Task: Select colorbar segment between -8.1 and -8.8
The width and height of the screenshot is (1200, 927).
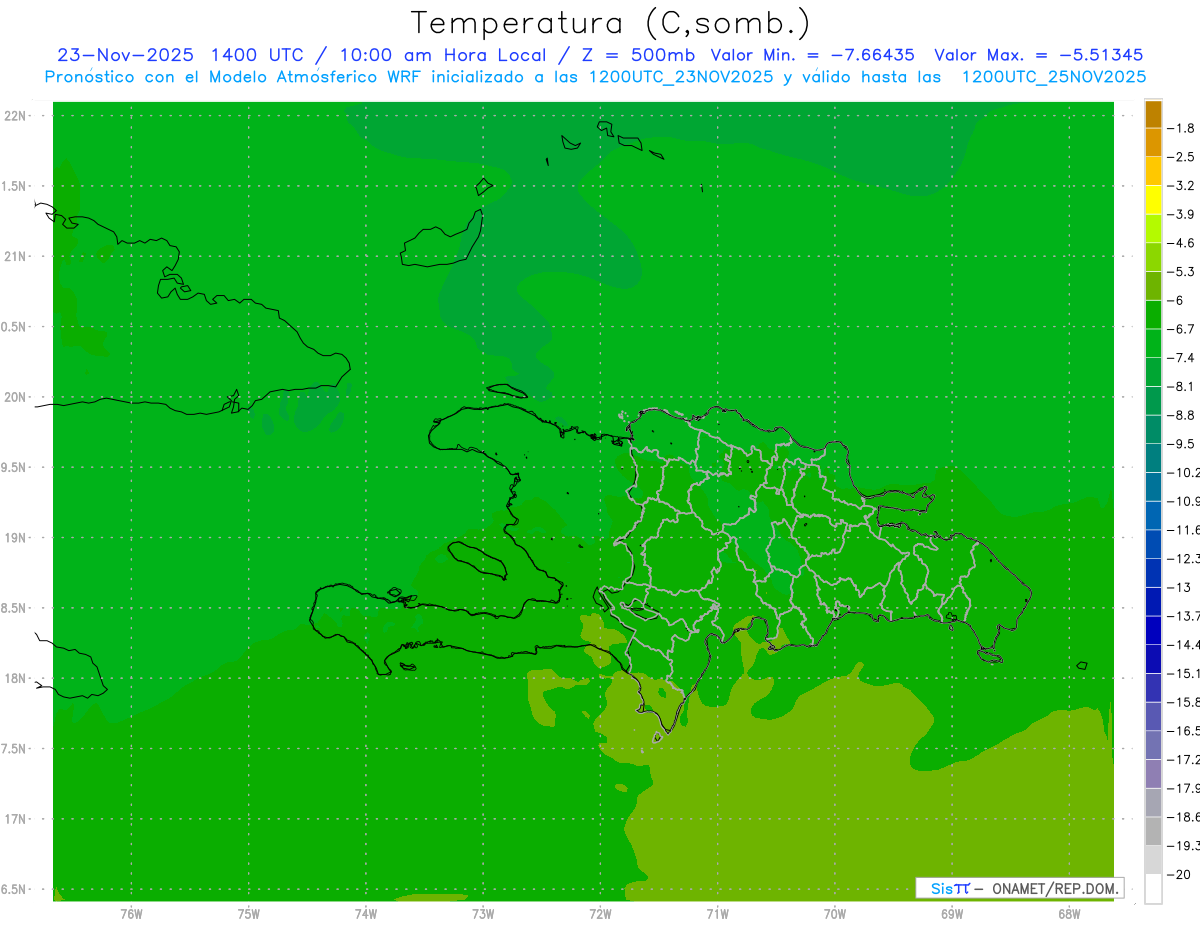Action: point(1153,400)
